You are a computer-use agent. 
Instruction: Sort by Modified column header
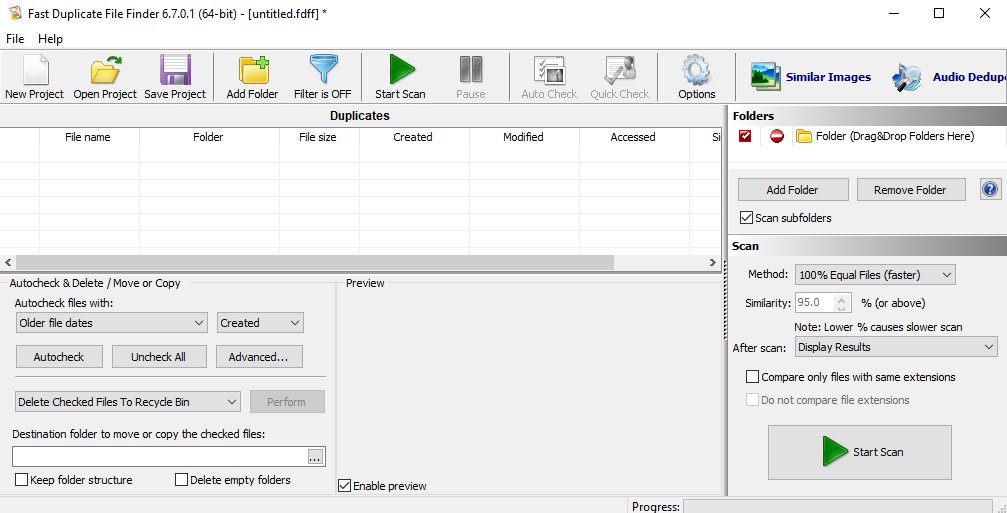(523, 137)
